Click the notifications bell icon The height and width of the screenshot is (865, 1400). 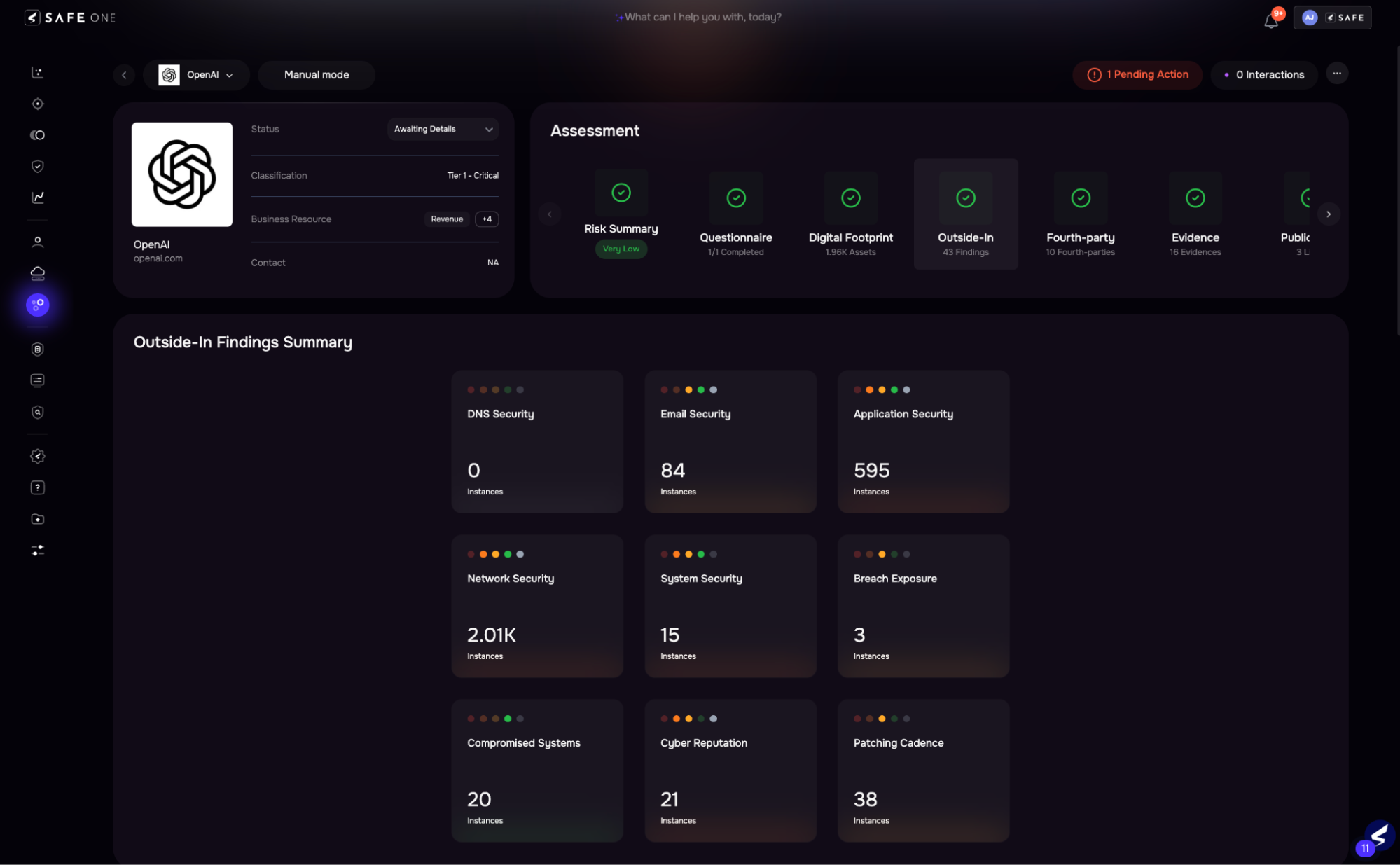click(x=1270, y=20)
